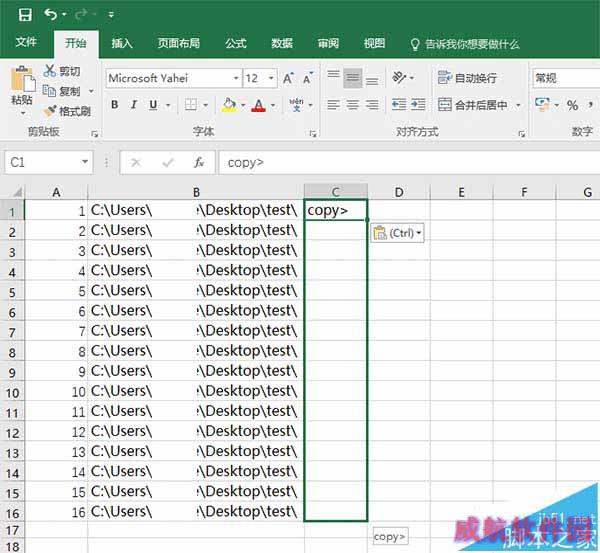Select column D header
The image size is (600, 553).
[399, 192]
